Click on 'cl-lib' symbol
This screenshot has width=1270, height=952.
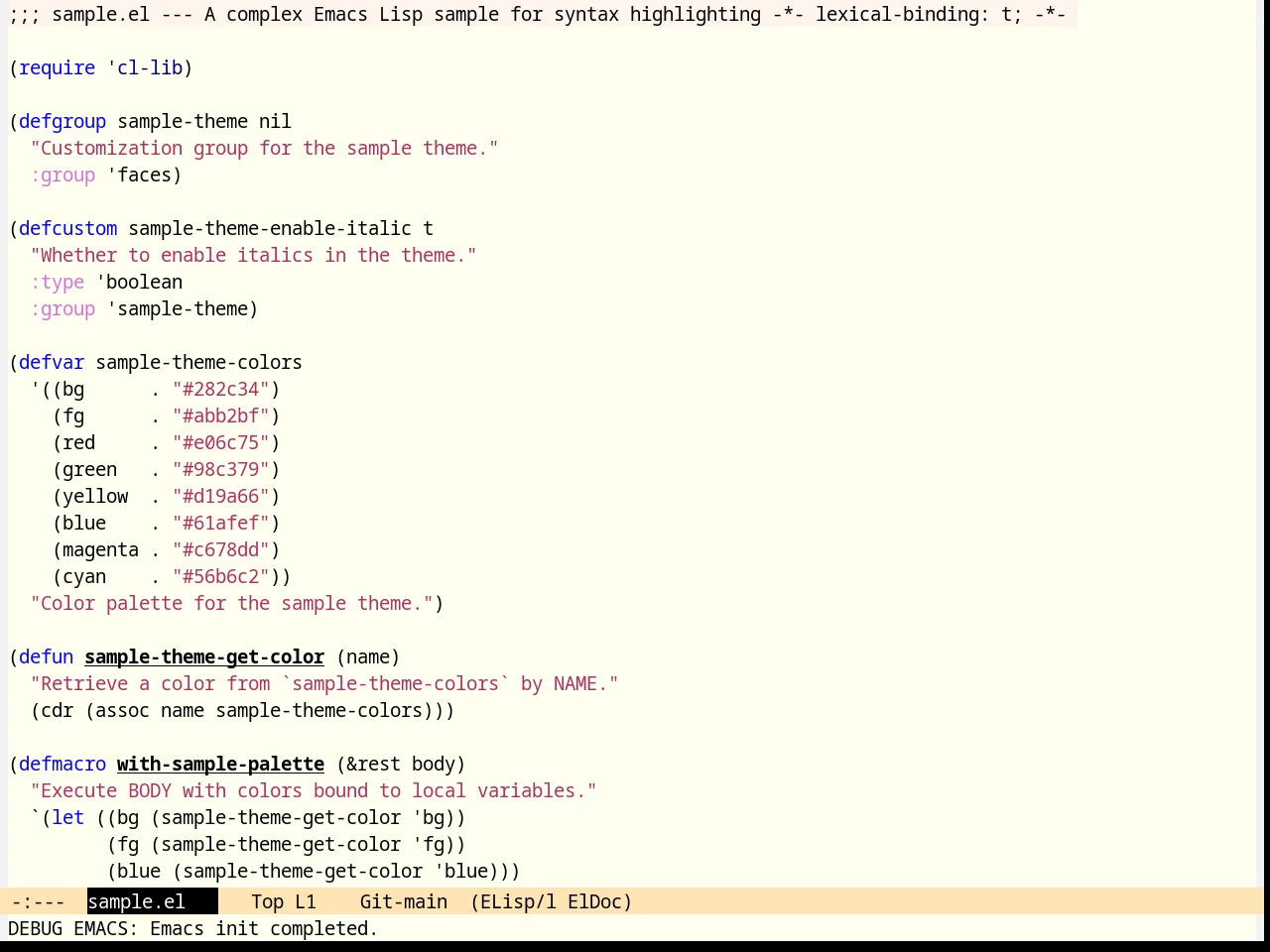[150, 67]
